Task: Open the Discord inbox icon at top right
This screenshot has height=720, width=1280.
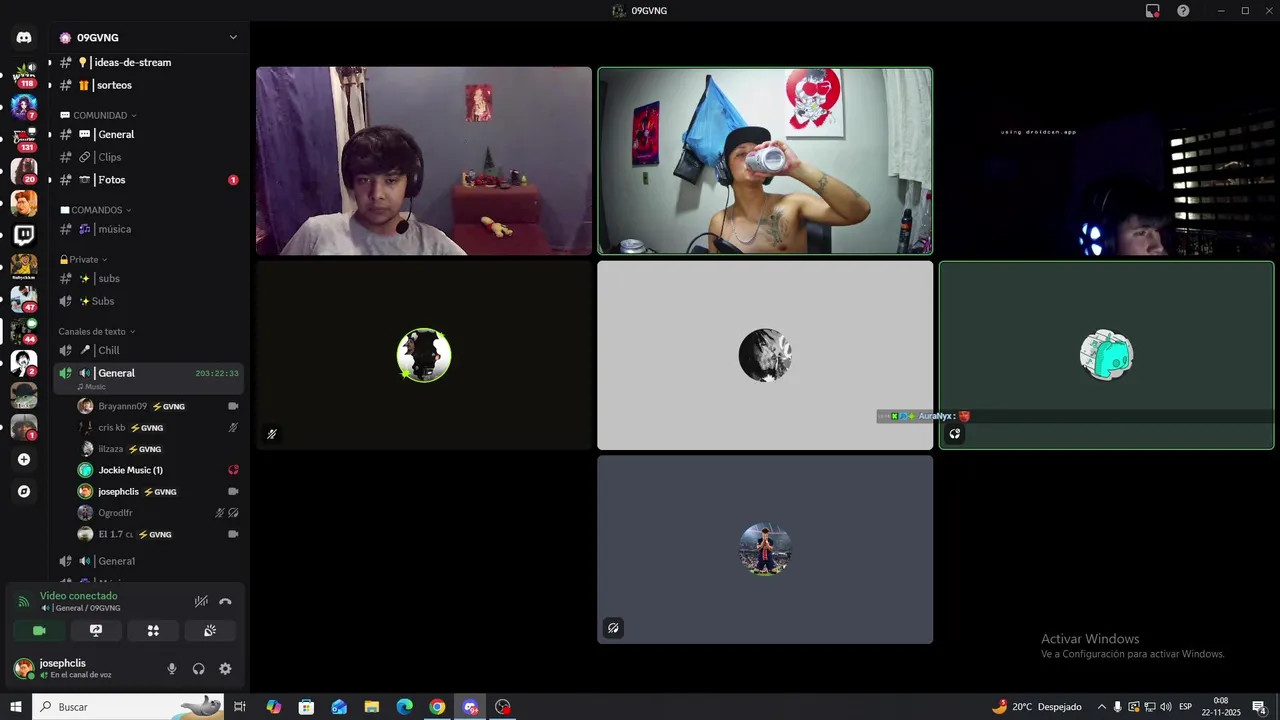Action: pyautogui.click(x=1152, y=10)
